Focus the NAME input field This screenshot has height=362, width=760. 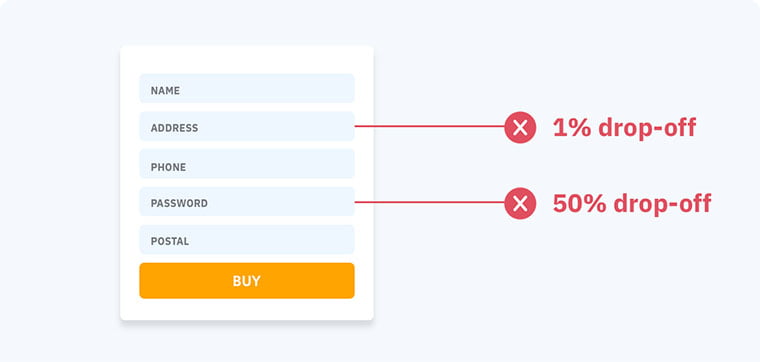(x=247, y=88)
